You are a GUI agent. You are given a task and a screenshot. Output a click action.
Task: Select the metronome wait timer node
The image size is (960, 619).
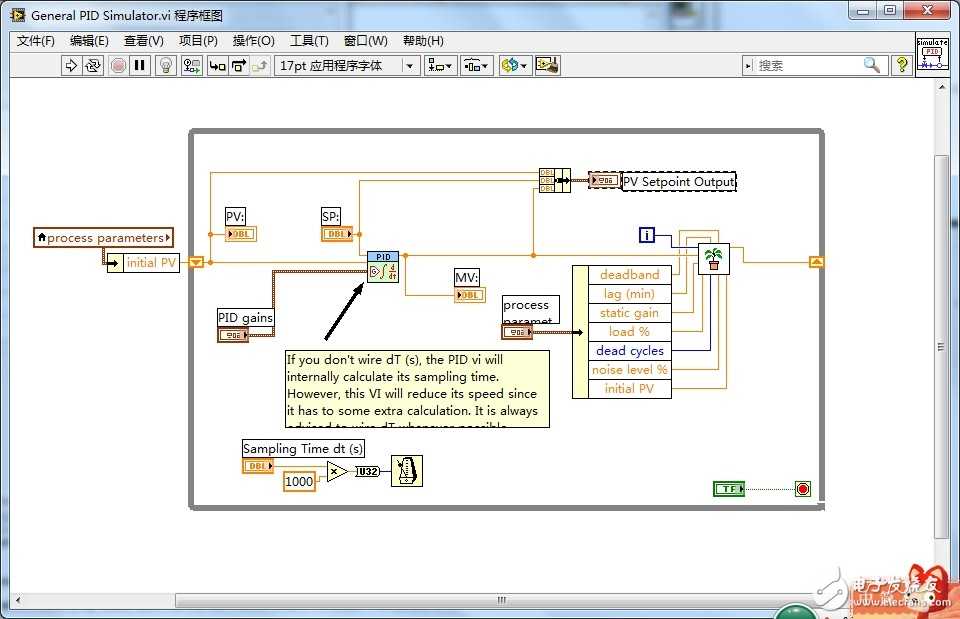point(407,471)
